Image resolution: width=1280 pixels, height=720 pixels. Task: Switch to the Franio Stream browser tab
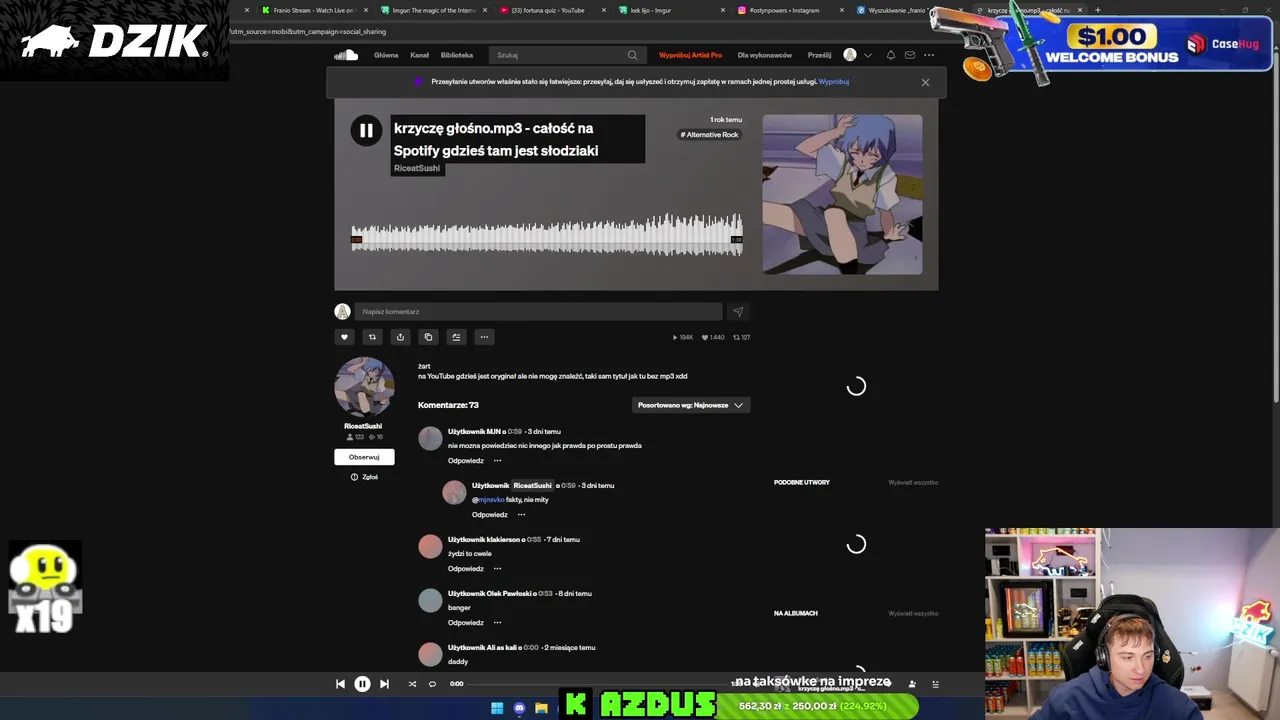point(315,10)
